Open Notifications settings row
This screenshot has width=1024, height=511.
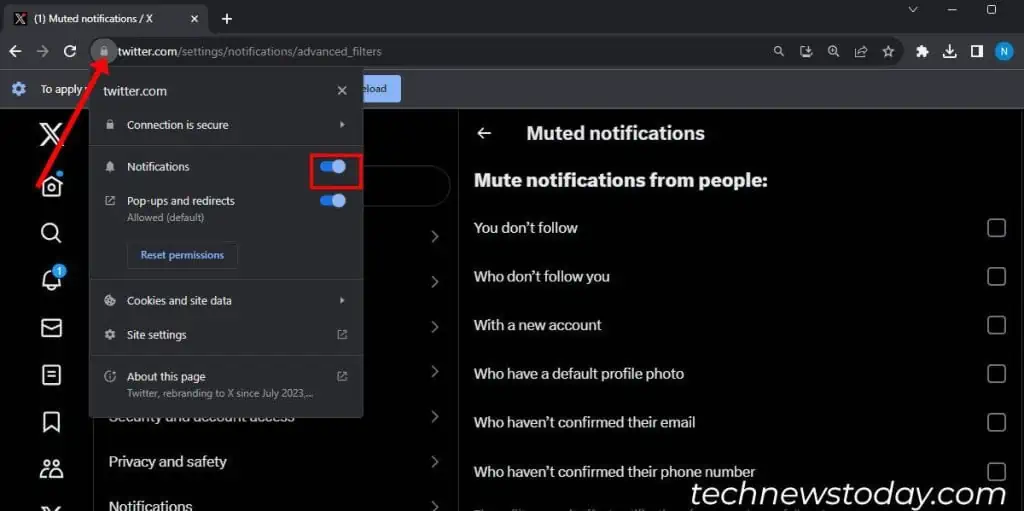[x=275, y=504]
